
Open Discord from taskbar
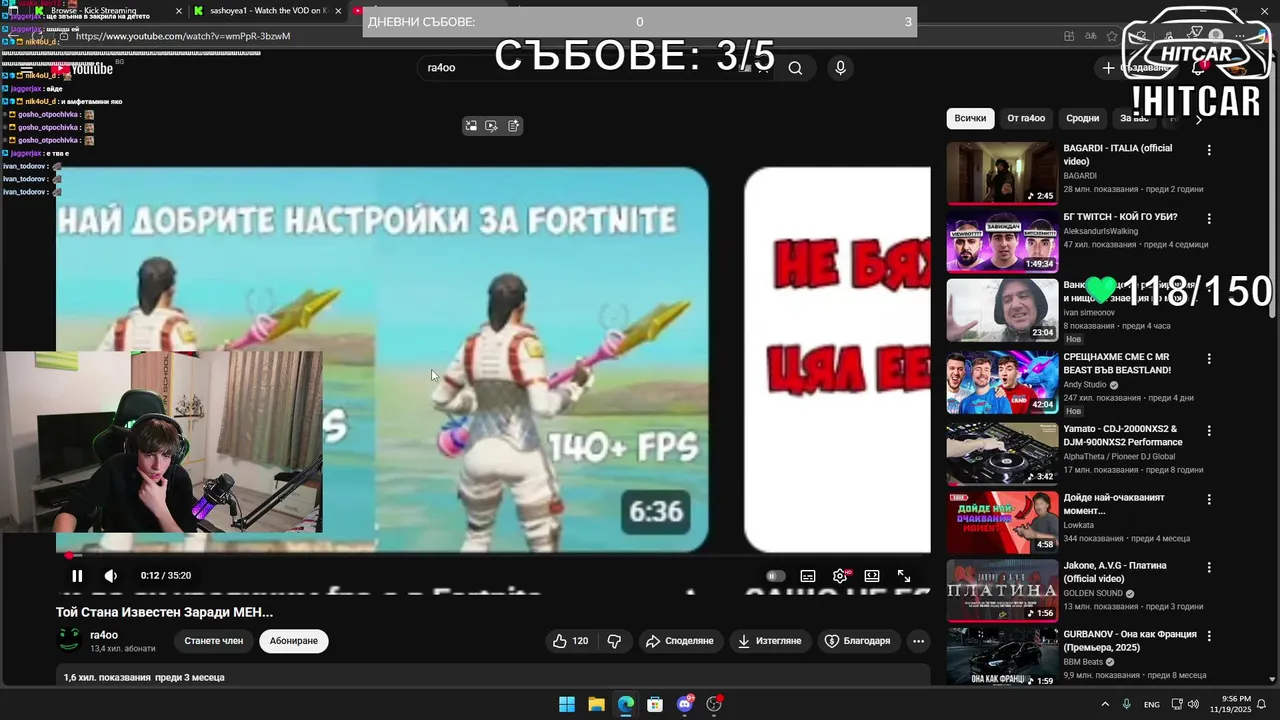pos(685,704)
